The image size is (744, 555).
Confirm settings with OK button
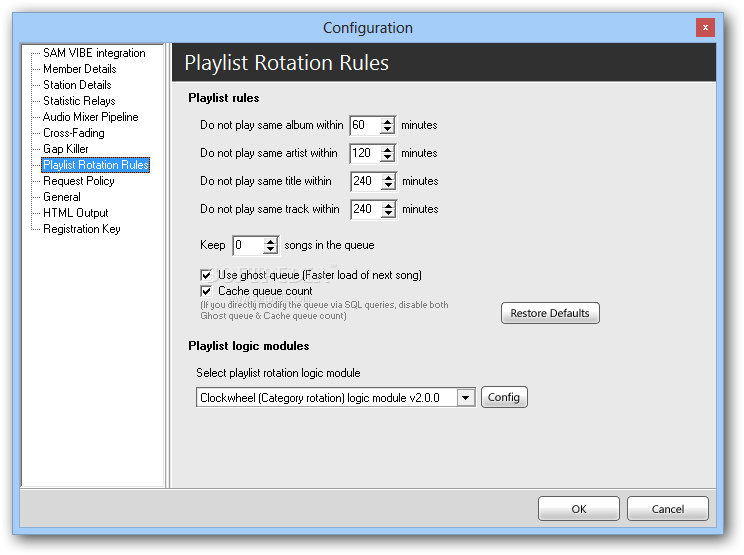tap(578, 509)
